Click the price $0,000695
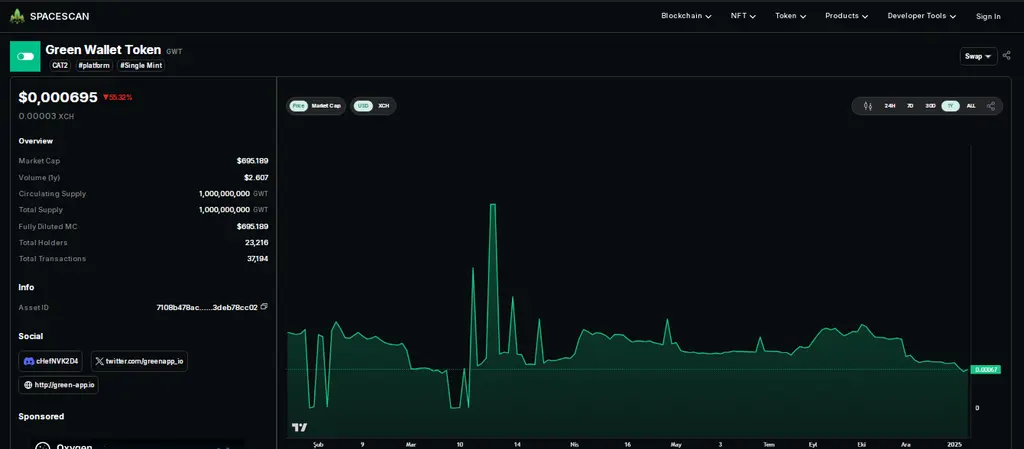Viewport: 1024px width, 449px height. pyautogui.click(x=58, y=98)
